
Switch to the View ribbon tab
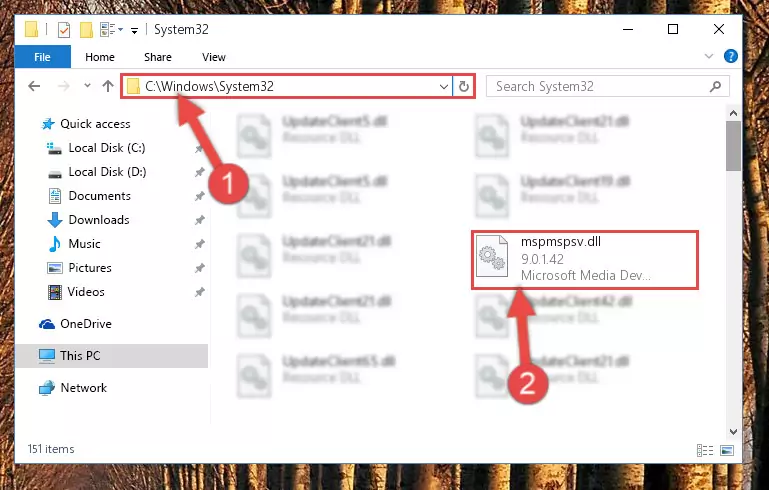tap(214, 57)
